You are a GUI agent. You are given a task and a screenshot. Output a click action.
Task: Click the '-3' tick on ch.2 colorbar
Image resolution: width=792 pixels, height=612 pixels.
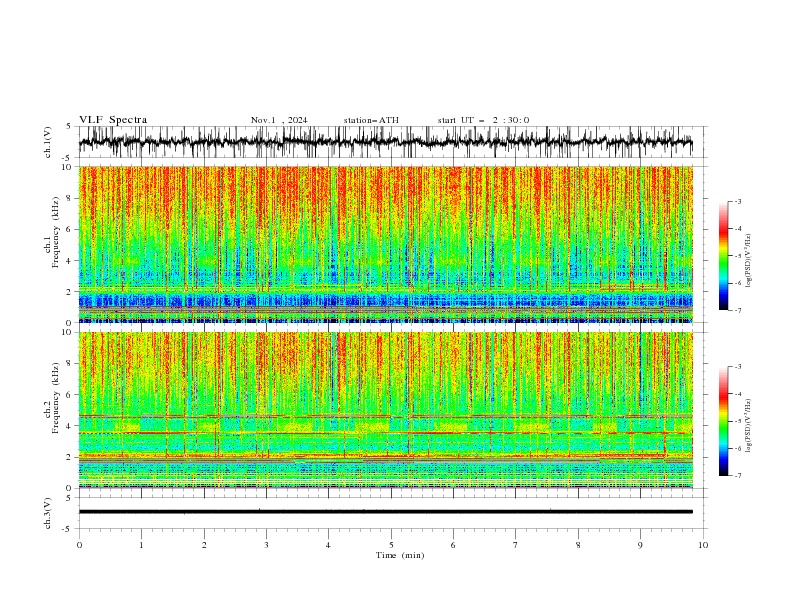[x=737, y=367]
